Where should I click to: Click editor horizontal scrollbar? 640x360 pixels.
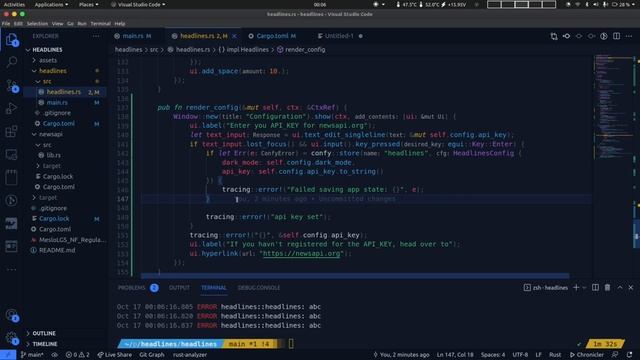pyautogui.click(x=355, y=276)
